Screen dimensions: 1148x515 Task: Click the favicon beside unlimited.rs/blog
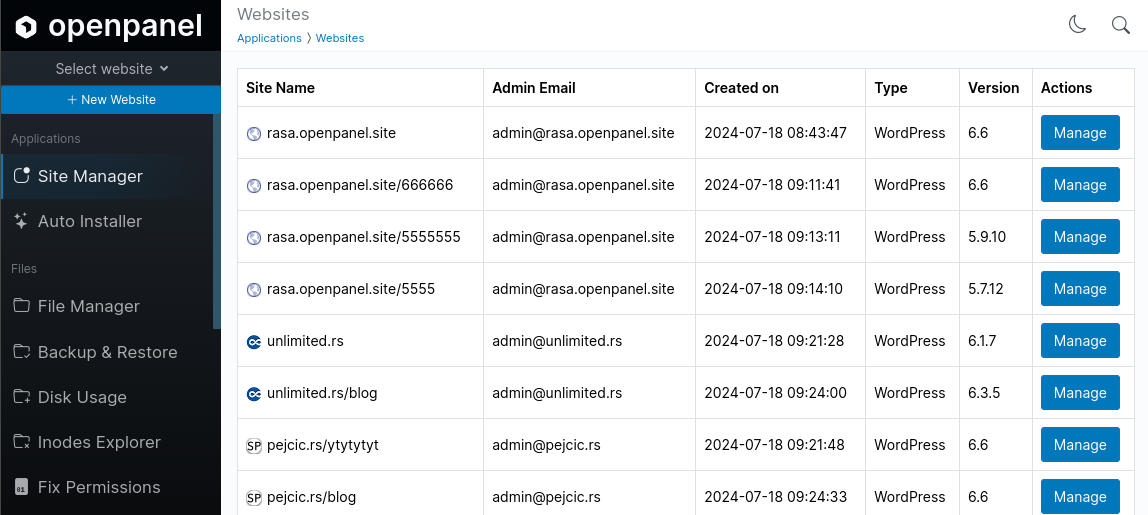[x=254, y=393]
